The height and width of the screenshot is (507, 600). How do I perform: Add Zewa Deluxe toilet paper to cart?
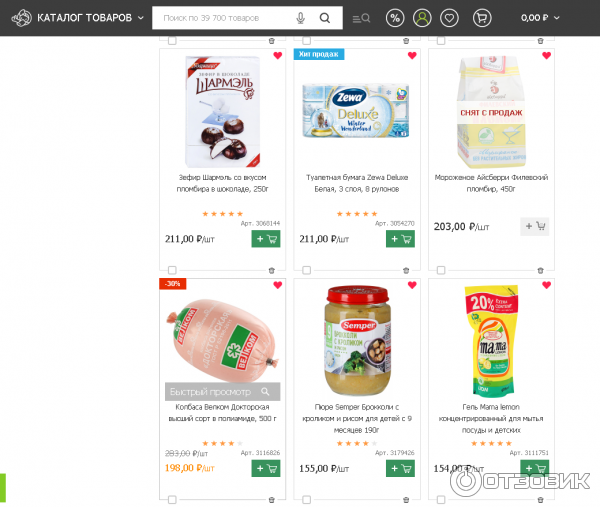pos(400,239)
